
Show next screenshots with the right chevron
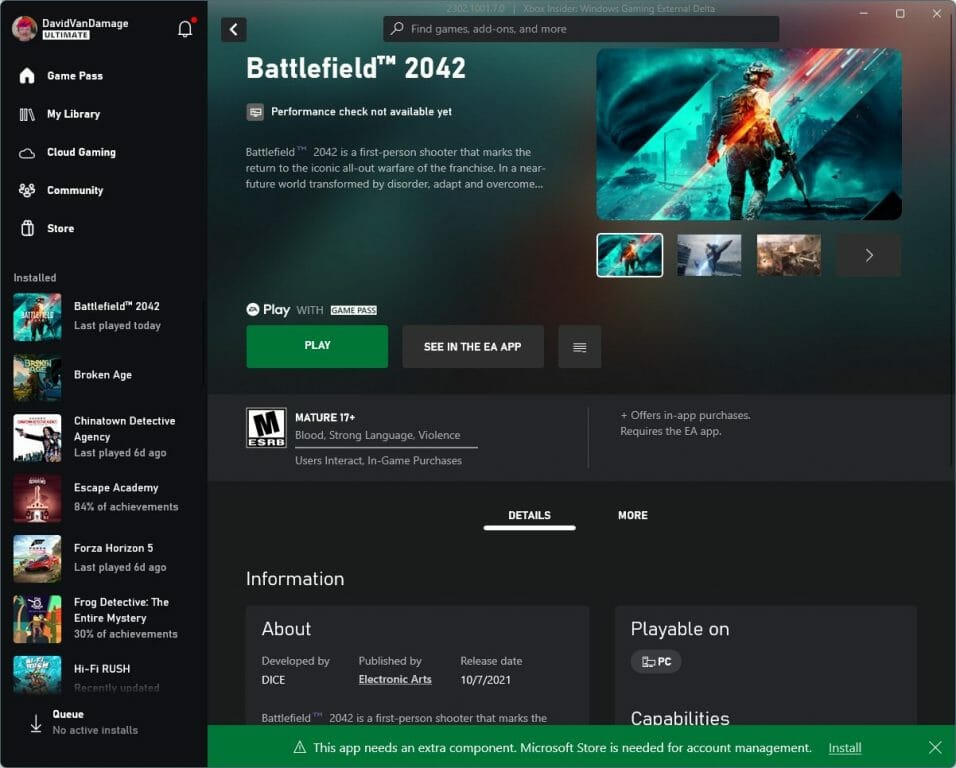click(x=867, y=255)
